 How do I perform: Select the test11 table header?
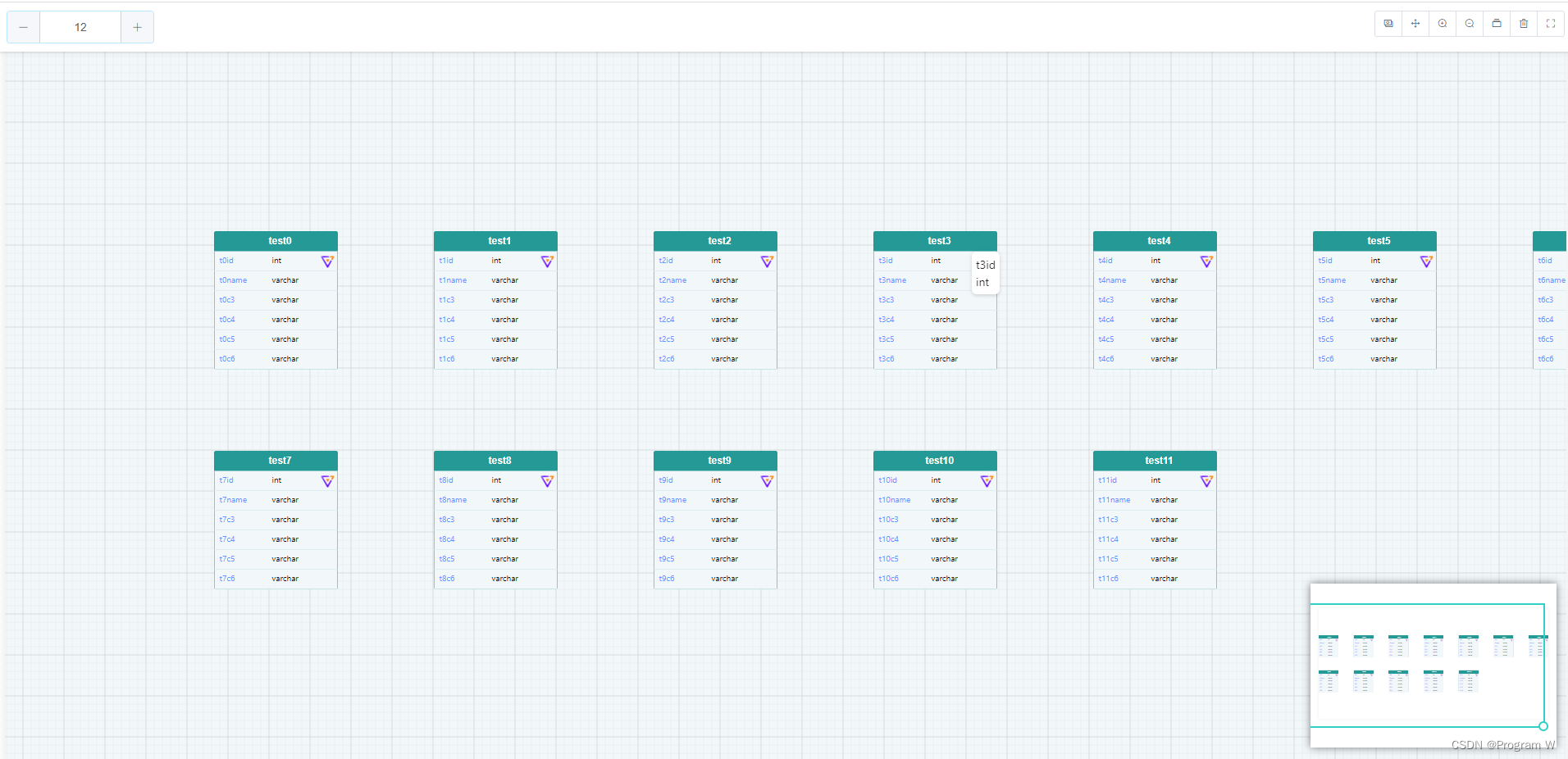pyautogui.click(x=1155, y=461)
